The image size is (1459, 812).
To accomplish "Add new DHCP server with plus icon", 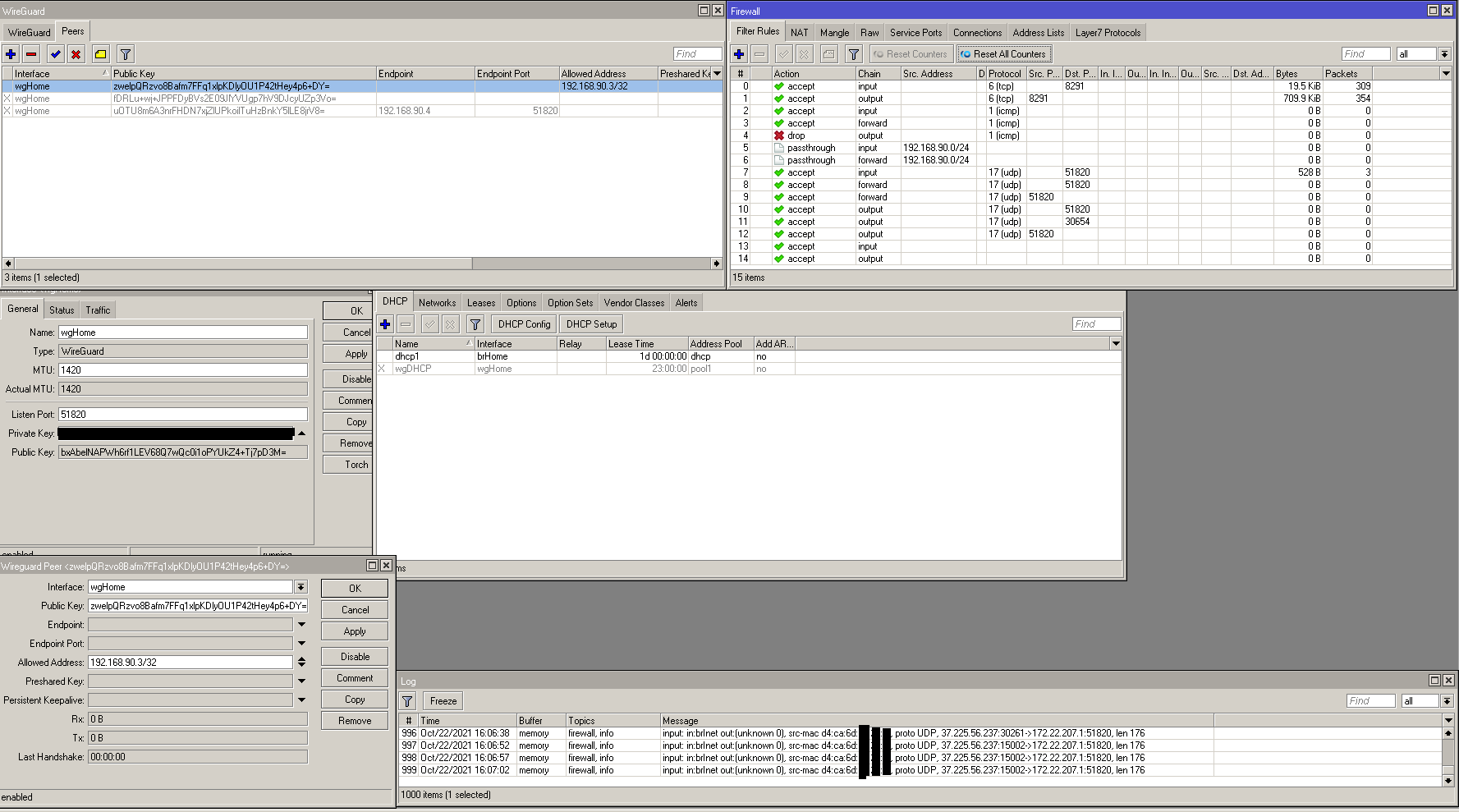I will point(385,324).
